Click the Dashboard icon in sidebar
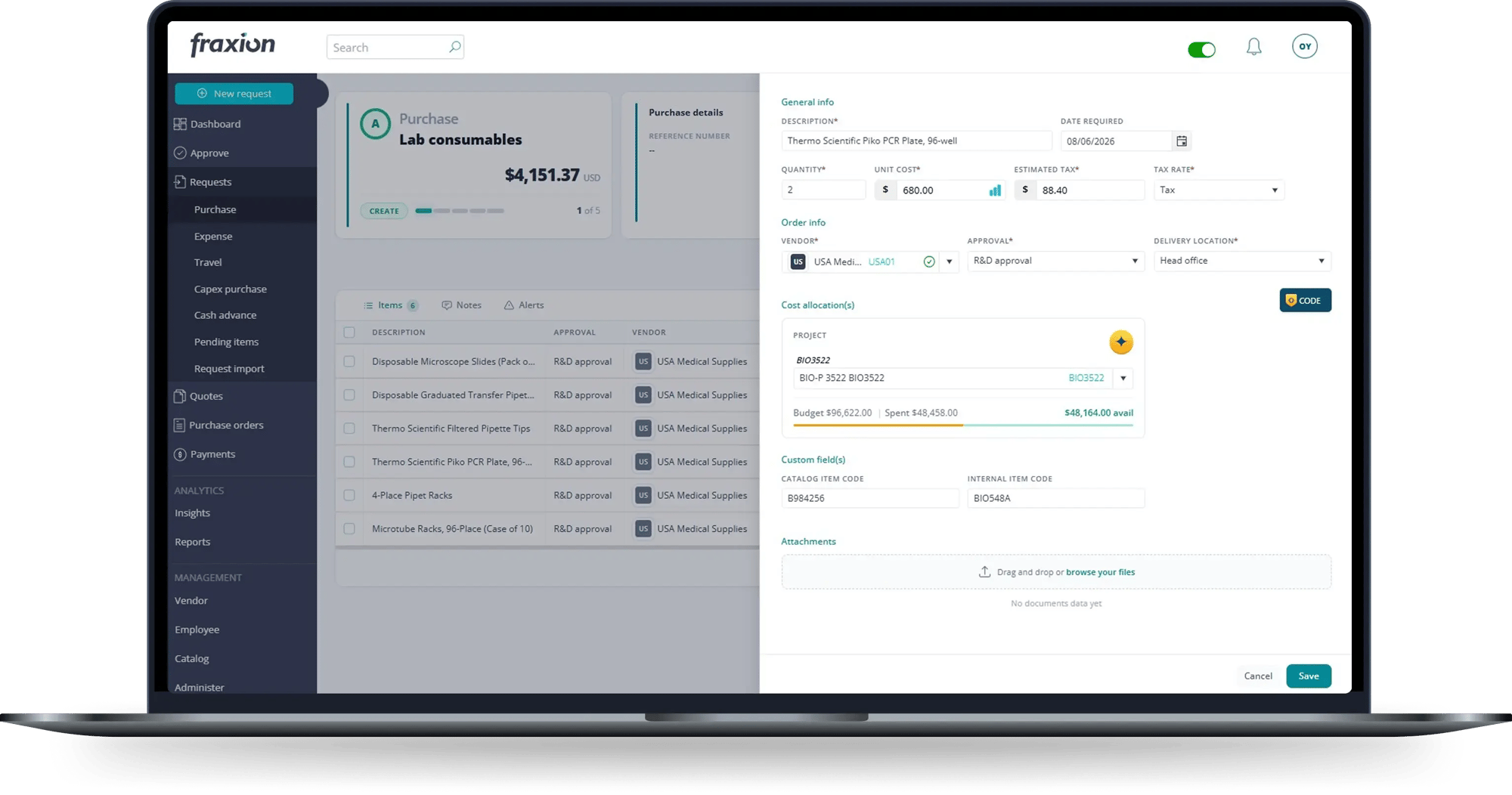This screenshot has height=795, width=1512. [180, 124]
